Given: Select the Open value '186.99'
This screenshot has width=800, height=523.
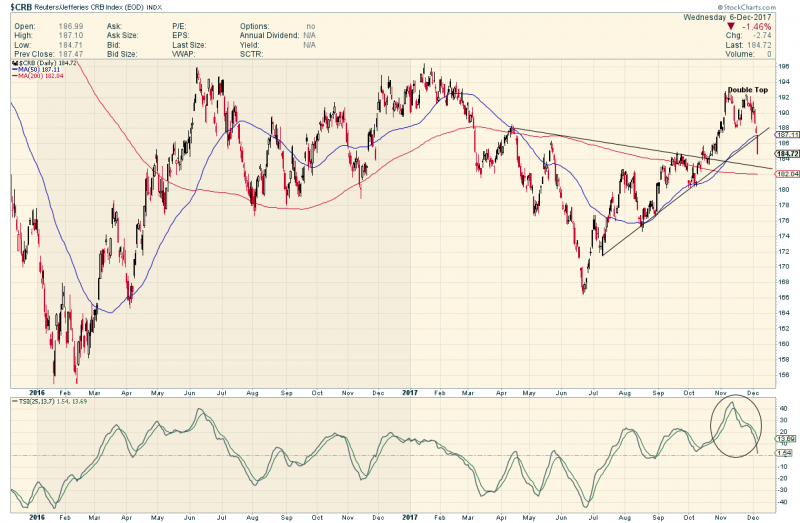Looking at the screenshot, I should tap(71, 27).
